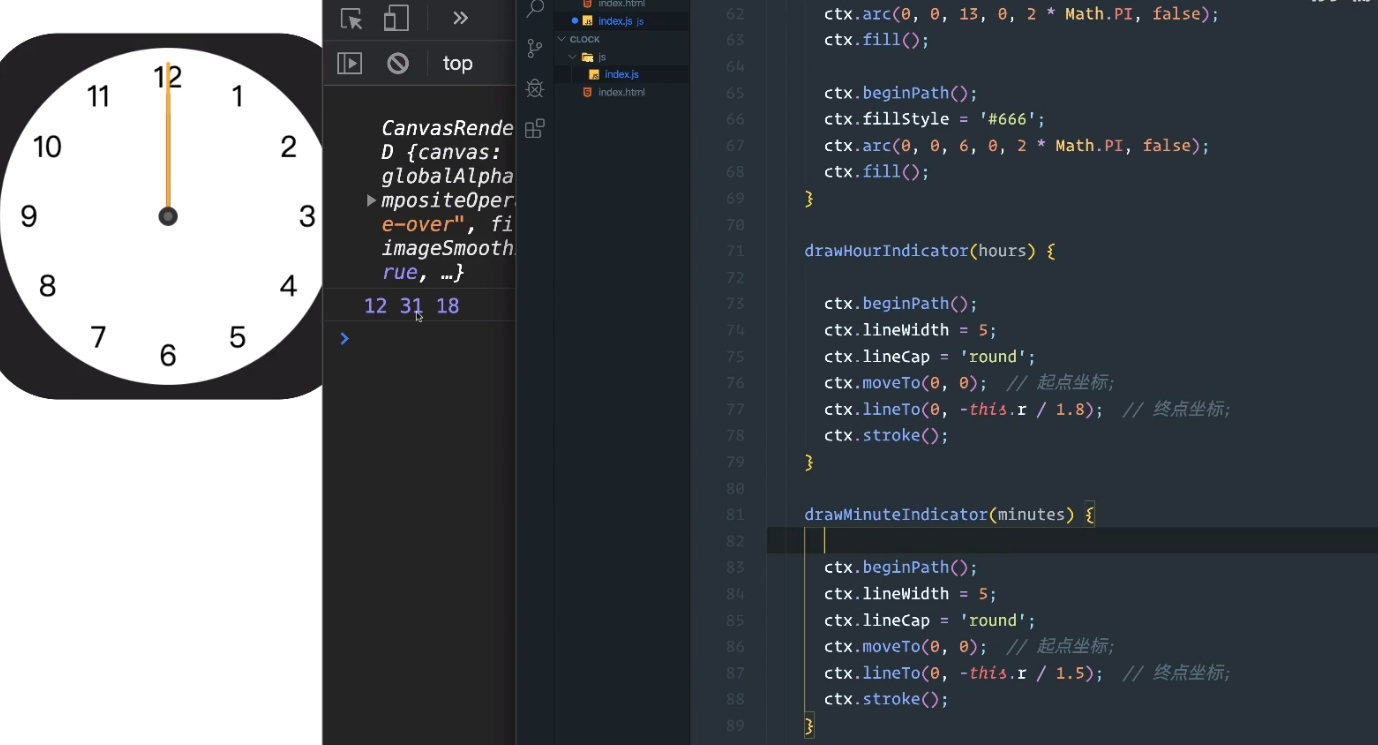Click the console prompt input line
Viewport: 1378px width, 745px height.
pyautogui.click(x=430, y=338)
